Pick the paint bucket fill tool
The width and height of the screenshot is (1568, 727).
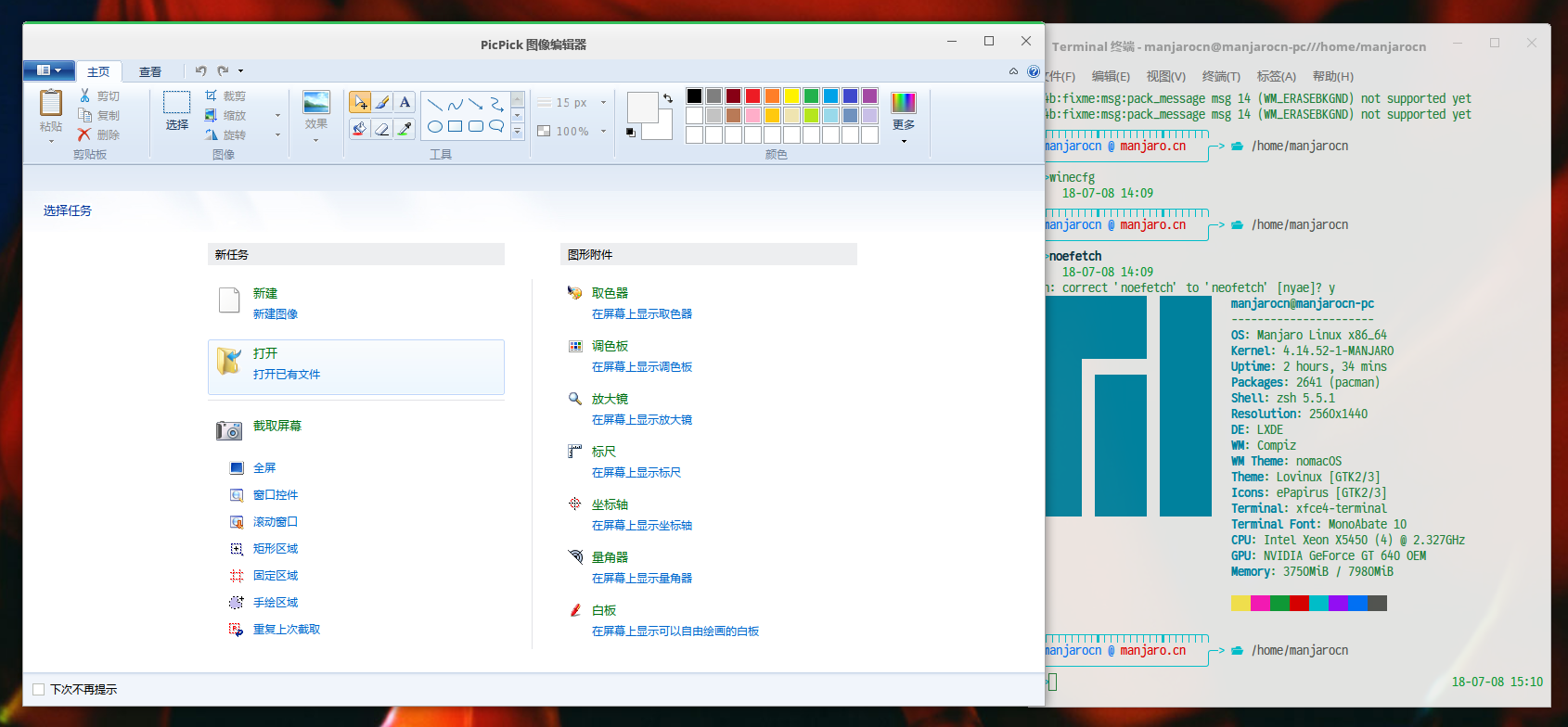360,128
